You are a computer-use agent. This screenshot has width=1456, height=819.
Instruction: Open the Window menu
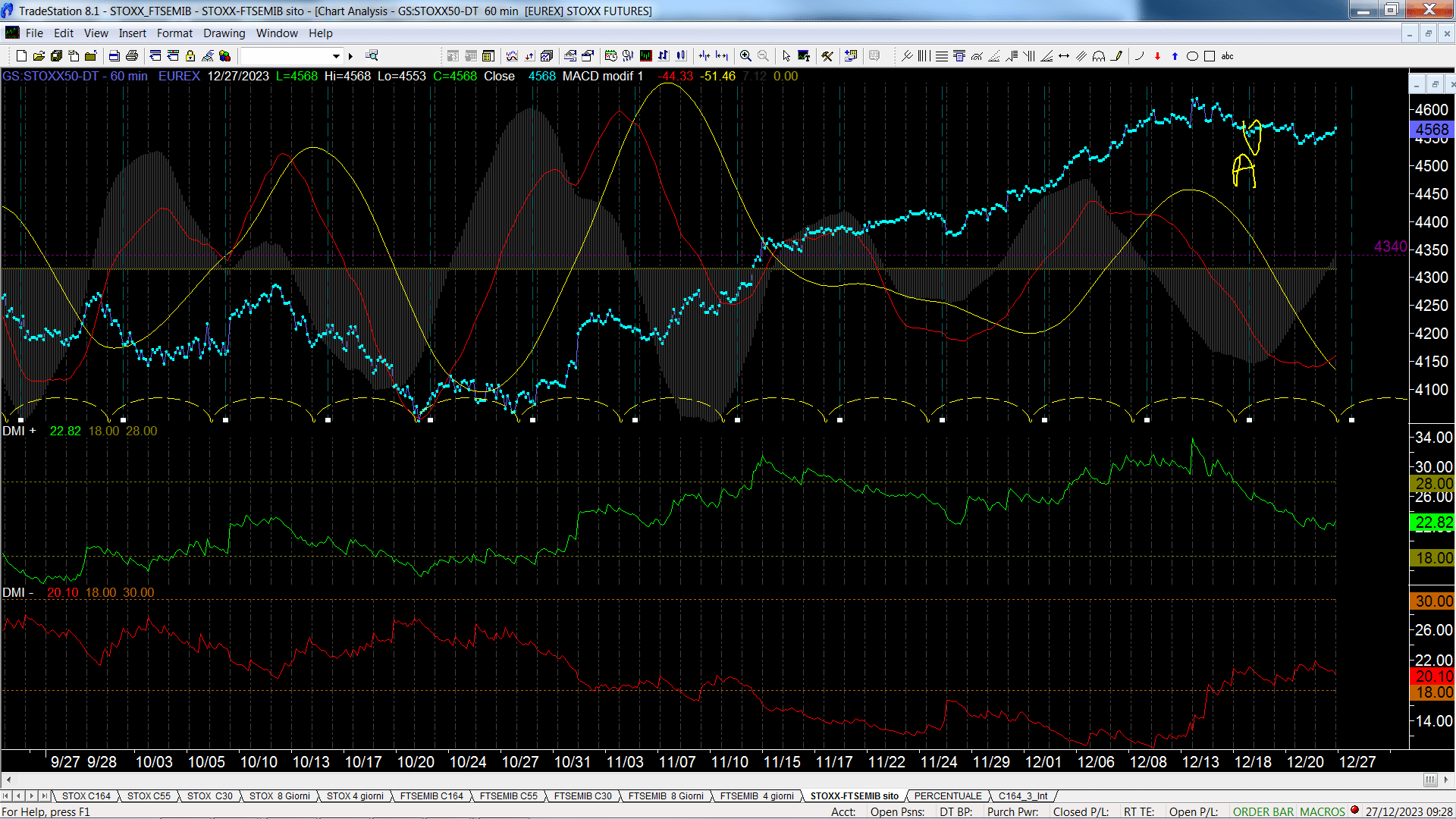277,33
